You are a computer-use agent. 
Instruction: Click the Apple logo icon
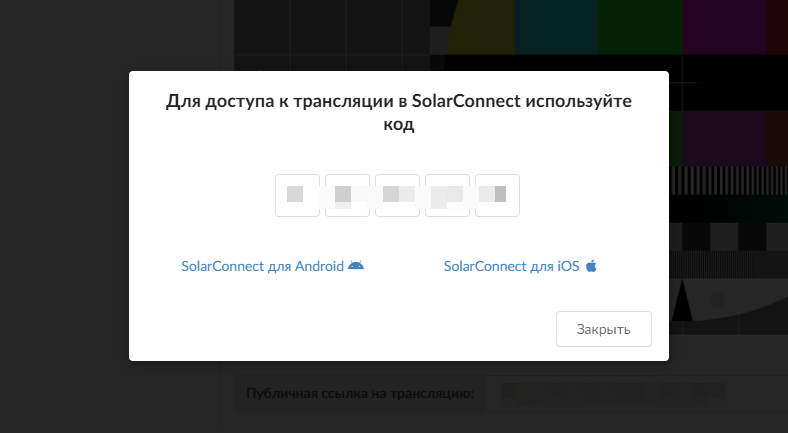point(591,267)
